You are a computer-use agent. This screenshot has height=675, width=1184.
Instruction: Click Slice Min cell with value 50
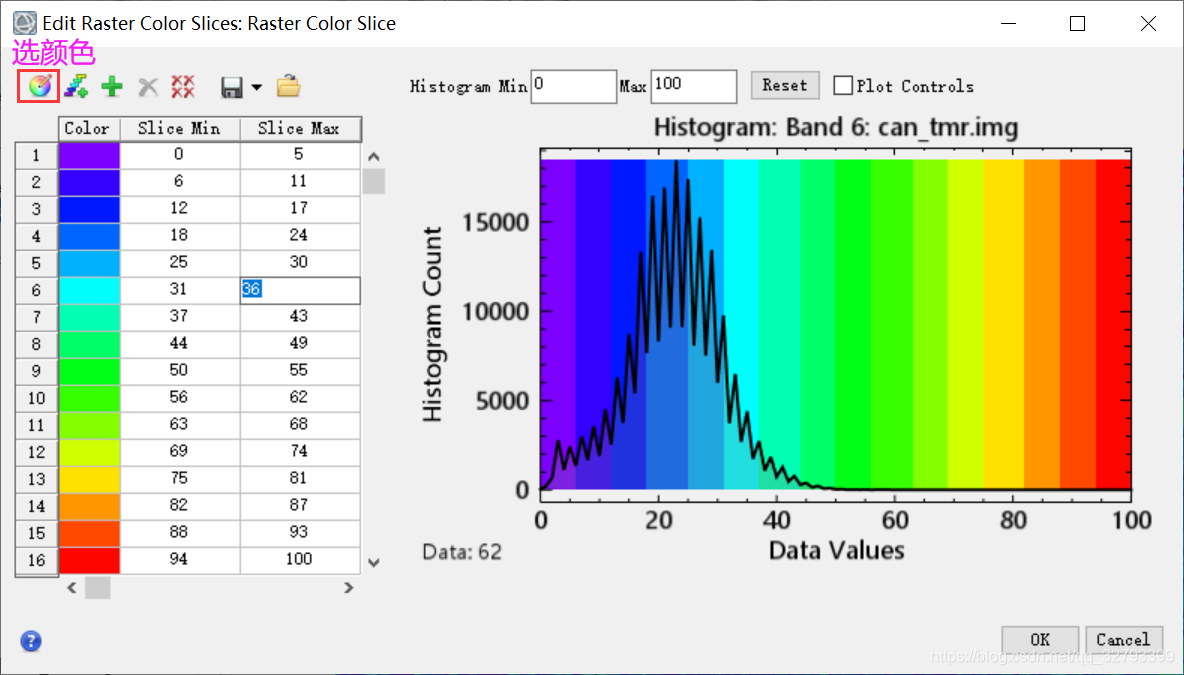point(180,371)
